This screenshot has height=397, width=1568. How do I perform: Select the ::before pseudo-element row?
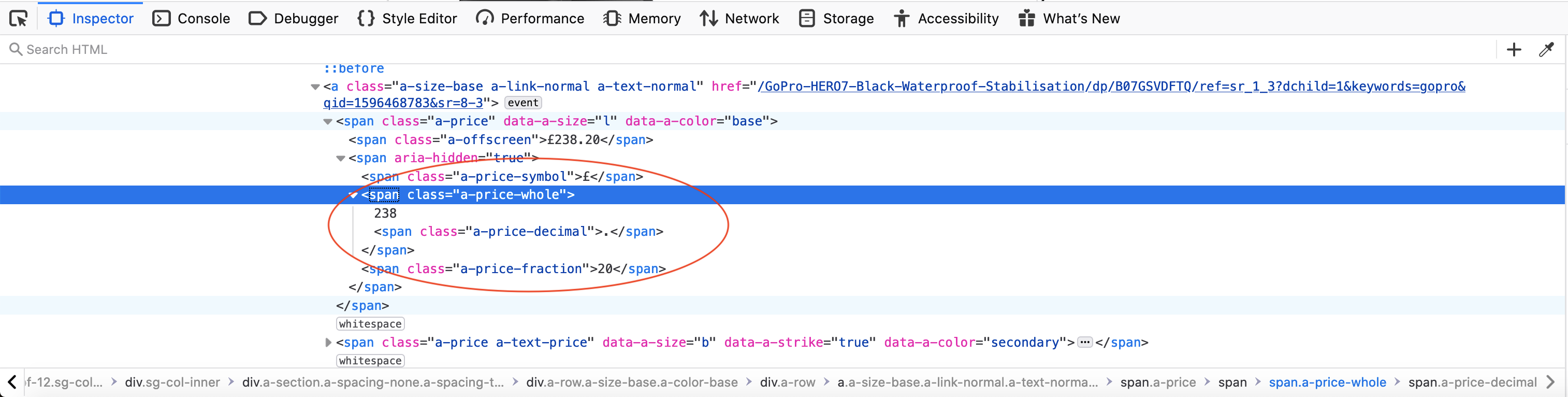tap(354, 69)
